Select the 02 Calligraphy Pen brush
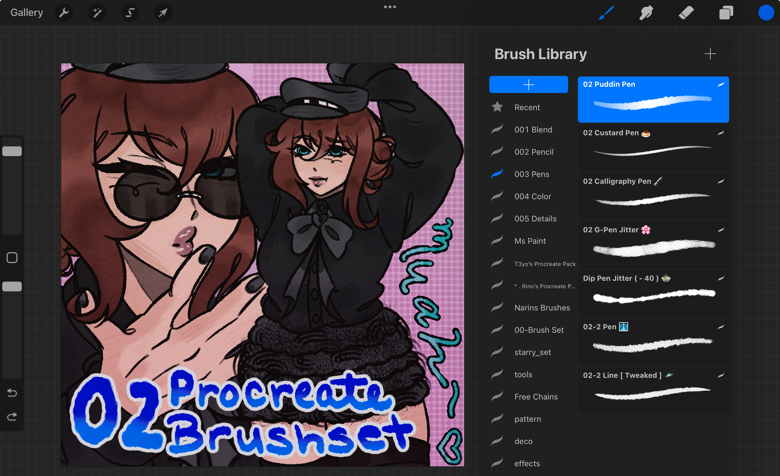 [653, 196]
